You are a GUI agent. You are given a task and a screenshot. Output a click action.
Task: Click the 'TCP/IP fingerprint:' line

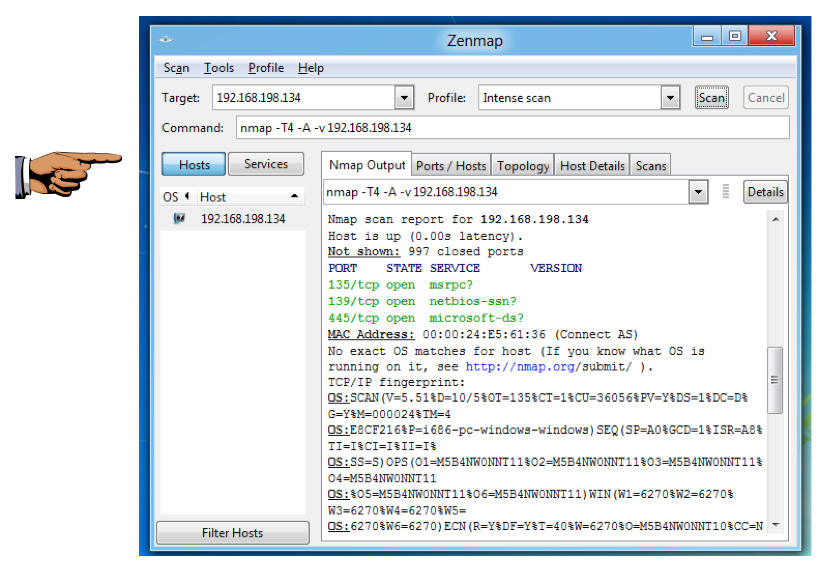click(x=396, y=382)
